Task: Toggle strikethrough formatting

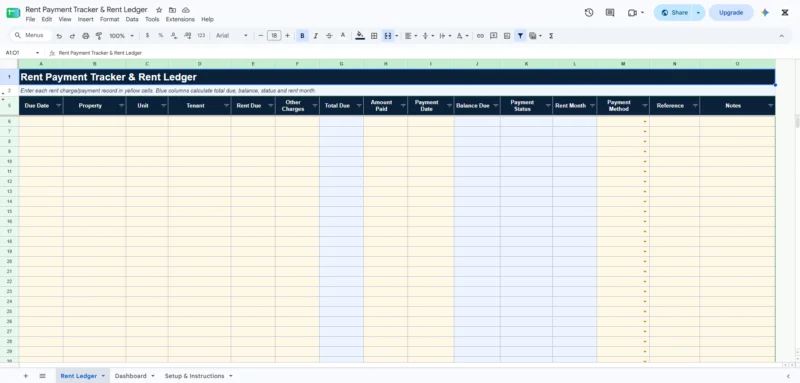Action: tap(329, 36)
